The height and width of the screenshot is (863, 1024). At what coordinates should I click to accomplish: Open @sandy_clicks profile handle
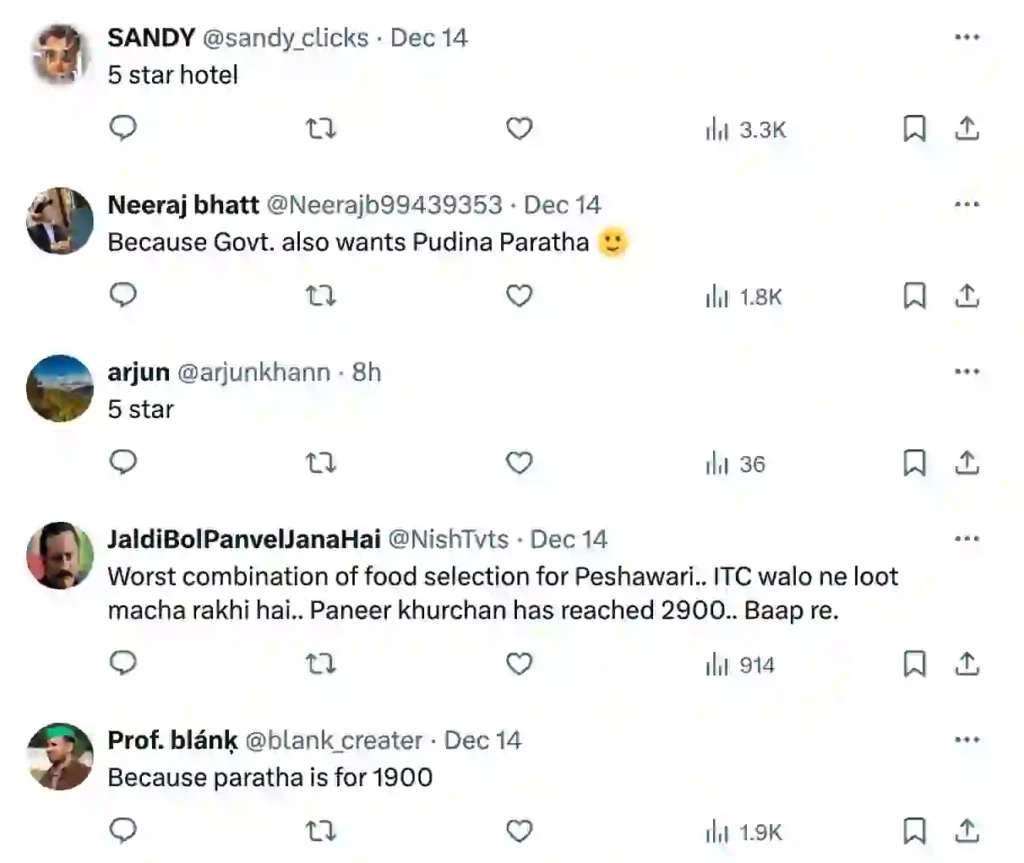[x=285, y=38]
